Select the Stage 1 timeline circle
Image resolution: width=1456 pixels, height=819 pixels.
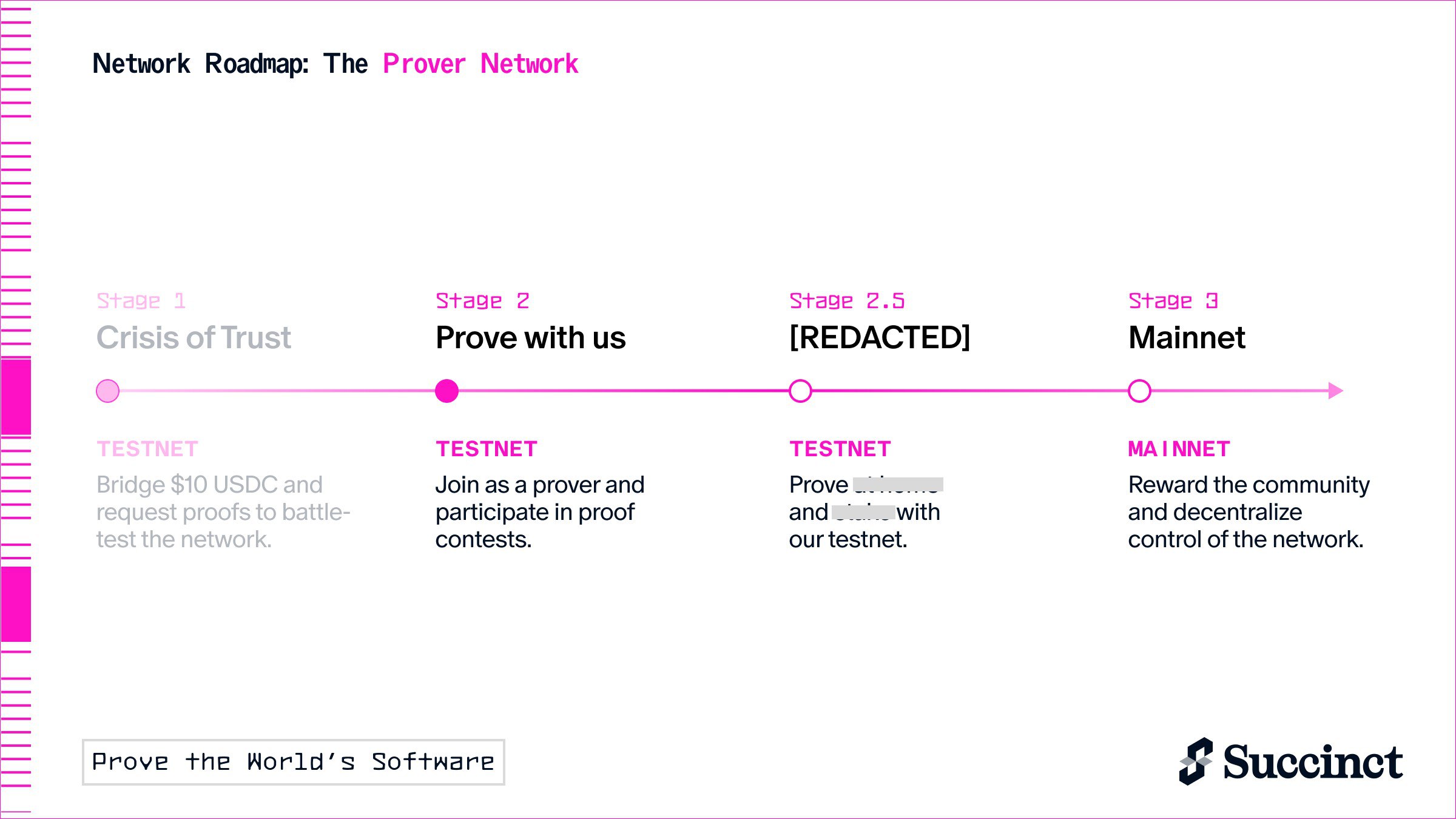[108, 391]
